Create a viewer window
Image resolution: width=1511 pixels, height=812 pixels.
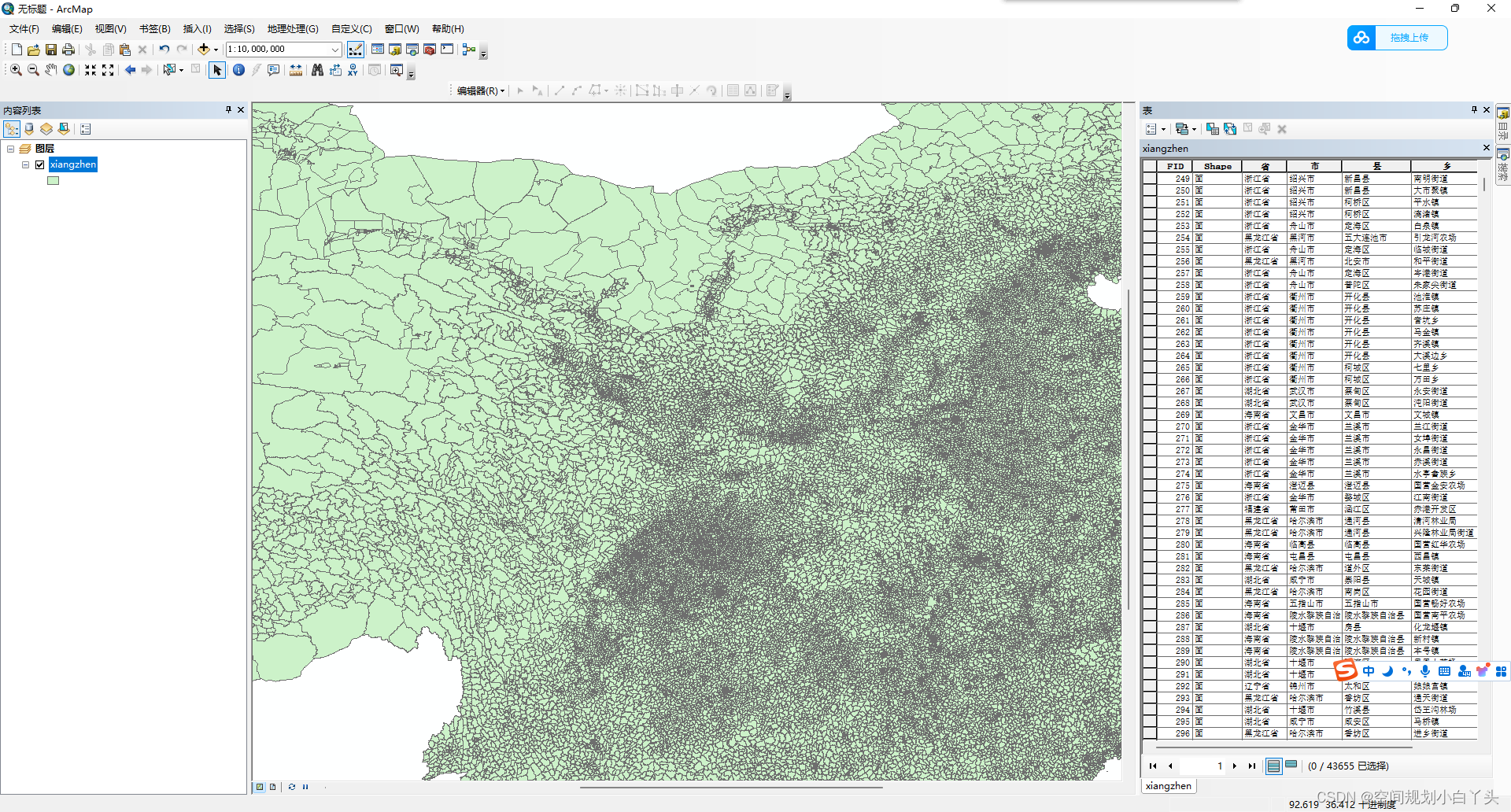[397, 70]
